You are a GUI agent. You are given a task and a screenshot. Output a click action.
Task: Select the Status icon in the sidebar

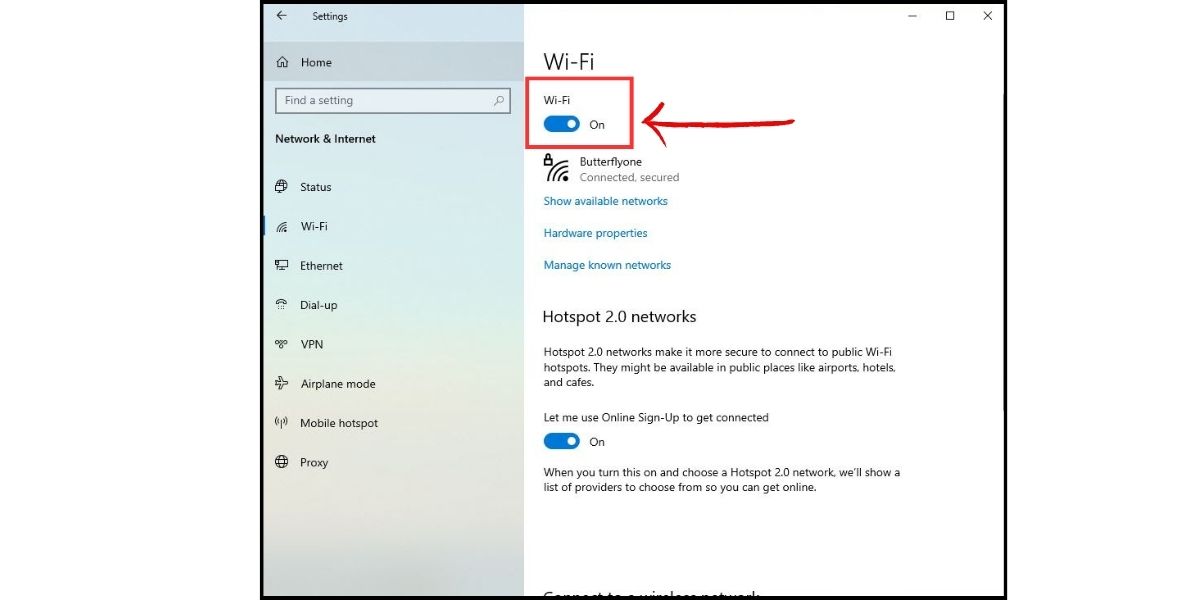[x=281, y=187]
